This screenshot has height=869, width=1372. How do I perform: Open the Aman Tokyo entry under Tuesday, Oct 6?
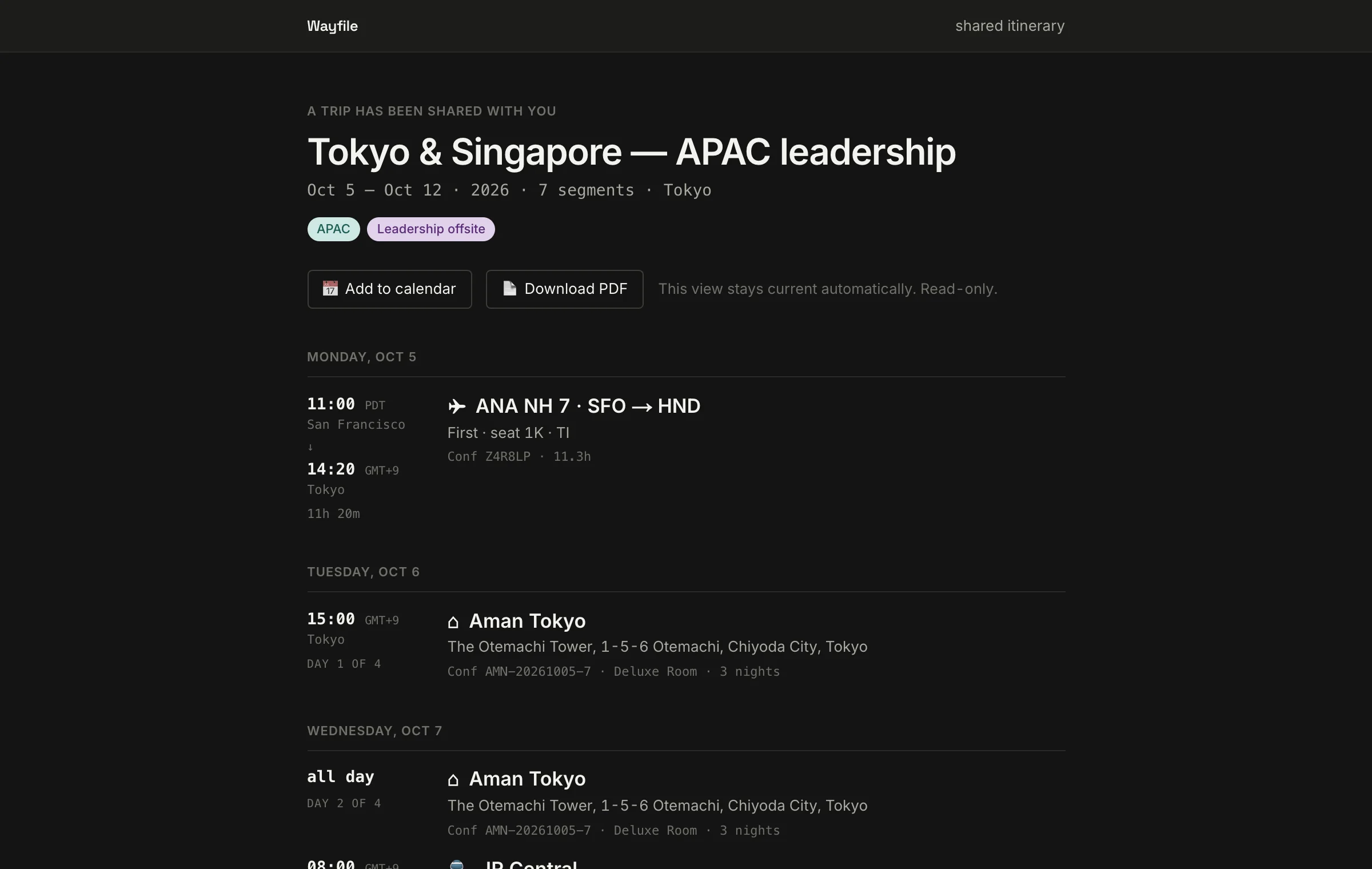coord(527,621)
